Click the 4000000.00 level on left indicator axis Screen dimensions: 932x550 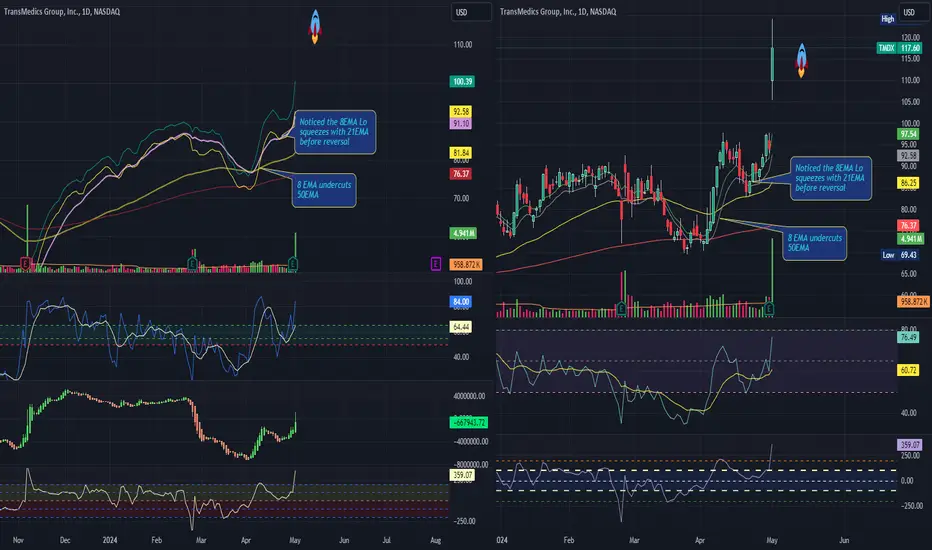pyautogui.click(x=469, y=396)
